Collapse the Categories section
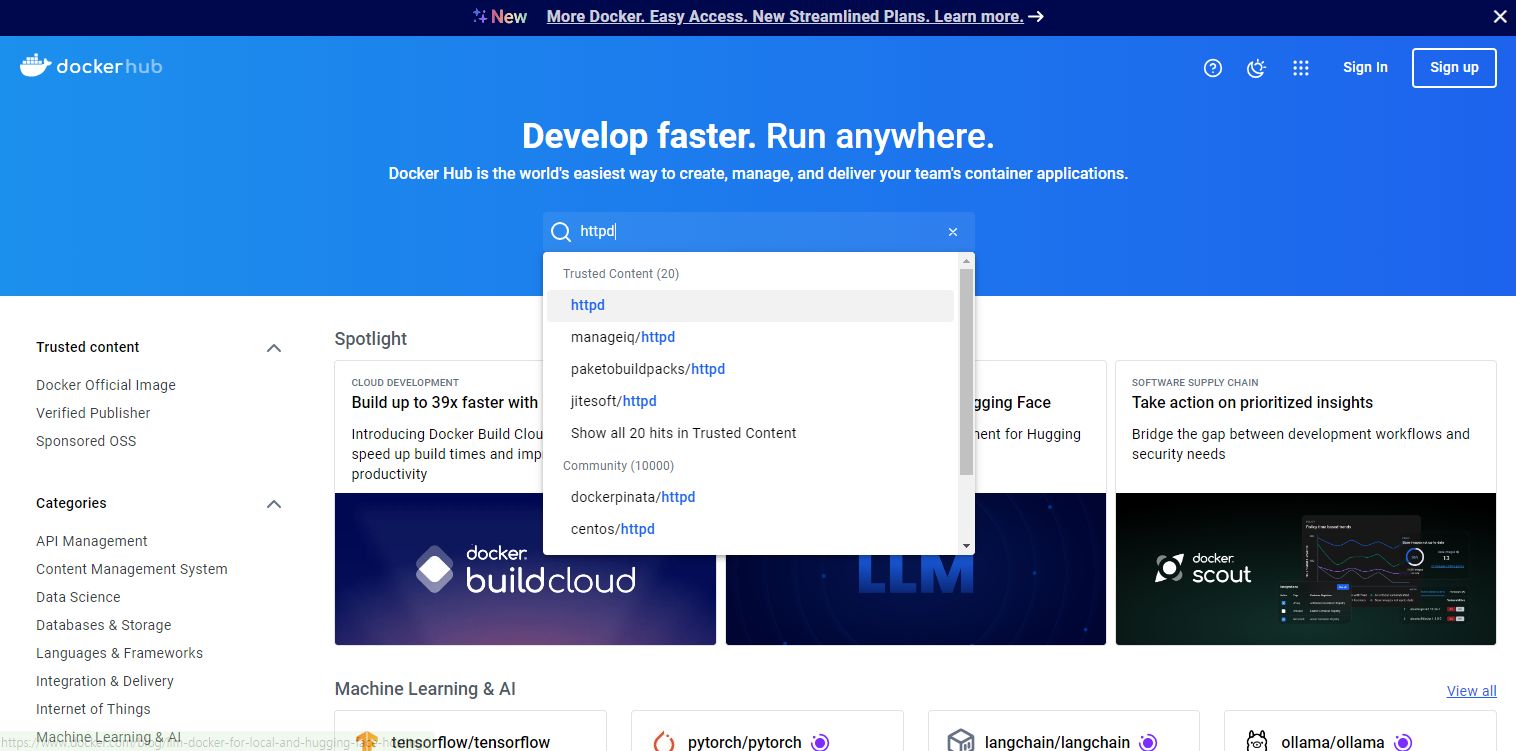Viewport: 1516px width, 751px height. pyautogui.click(x=274, y=504)
